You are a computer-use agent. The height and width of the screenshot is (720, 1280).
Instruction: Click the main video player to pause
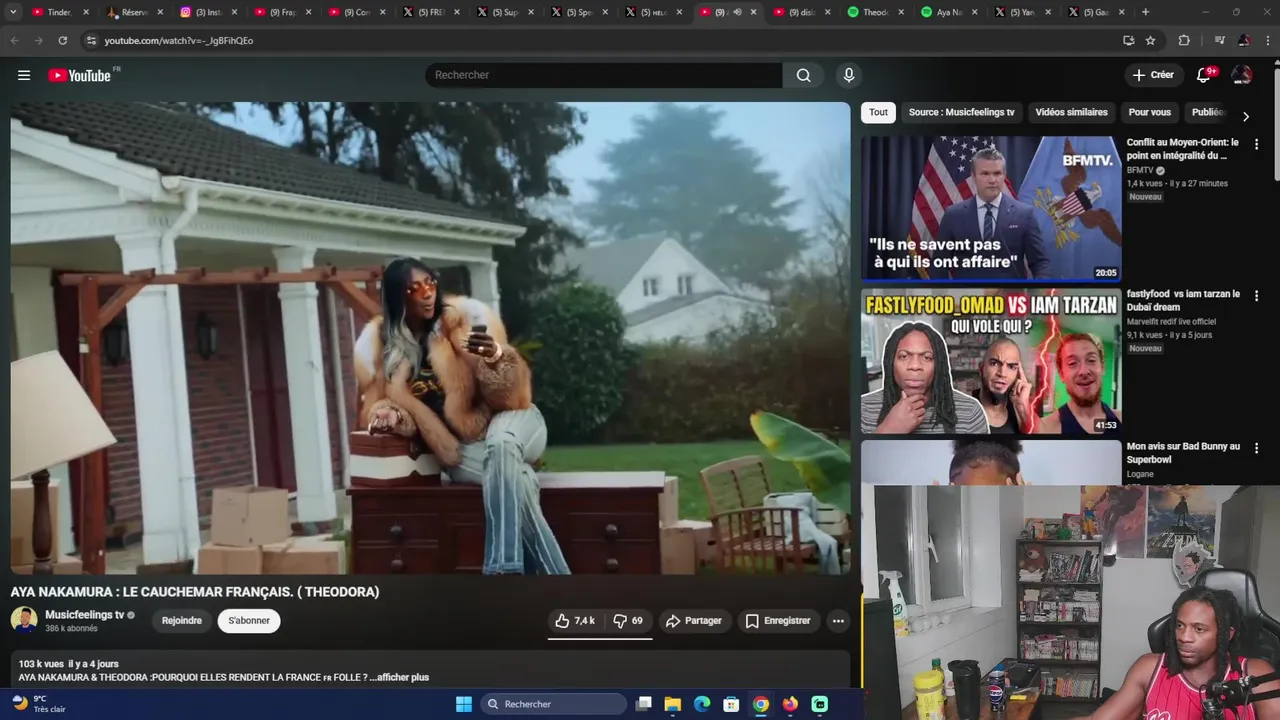(x=430, y=338)
